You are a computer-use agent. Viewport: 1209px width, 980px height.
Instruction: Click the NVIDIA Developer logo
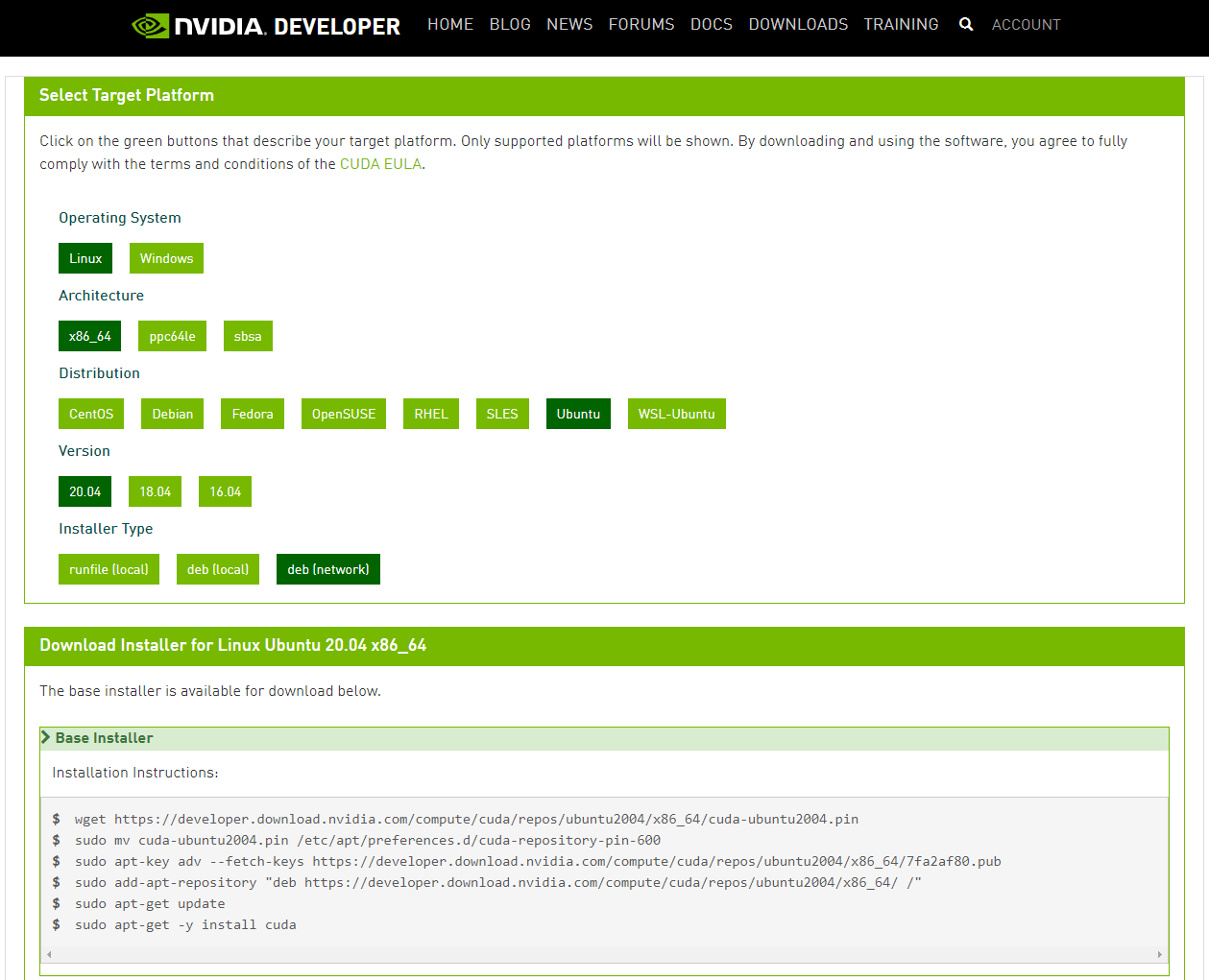point(266,26)
